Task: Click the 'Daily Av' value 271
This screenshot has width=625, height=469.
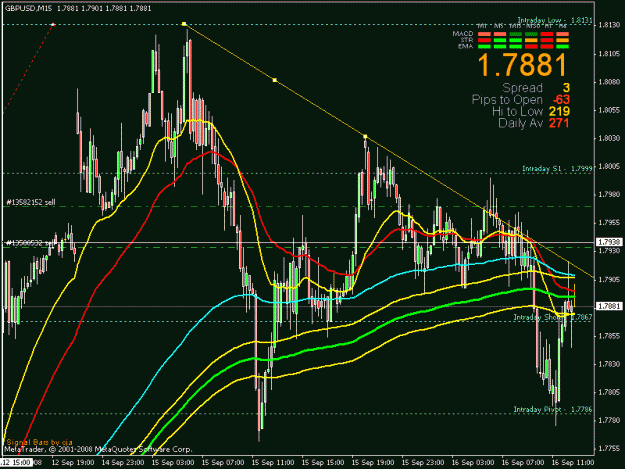Action: coord(559,123)
